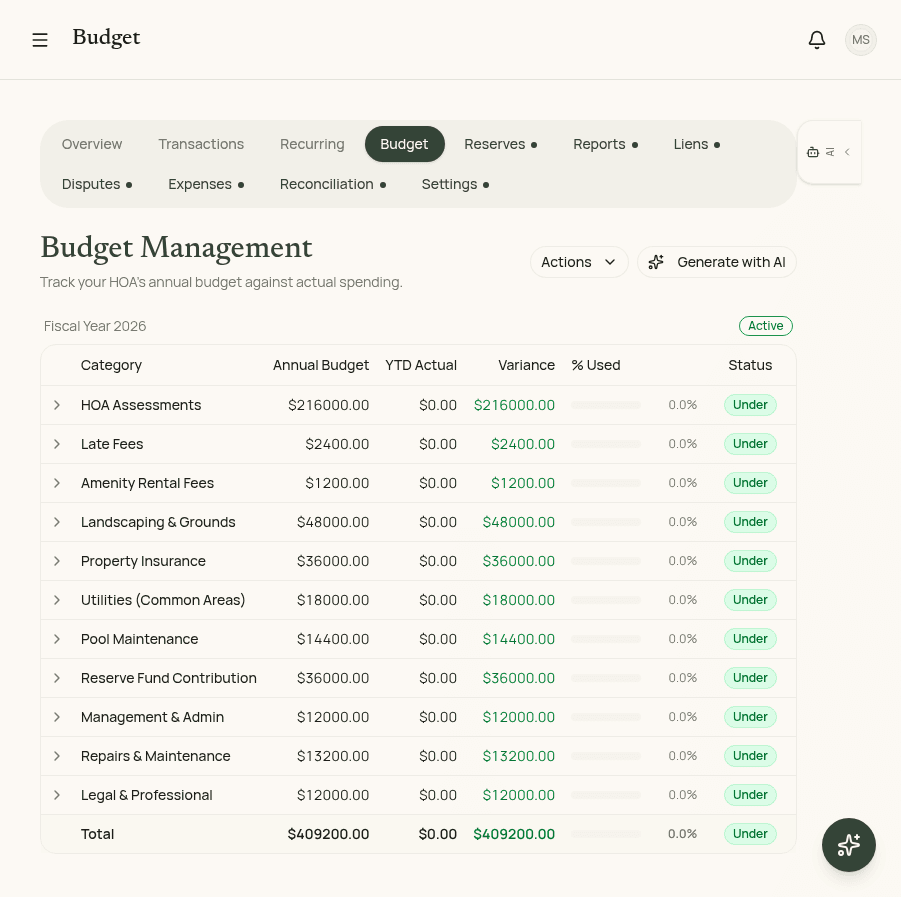
Task: Click the robot assistant icon in side panel
Action: tap(813, 152)
